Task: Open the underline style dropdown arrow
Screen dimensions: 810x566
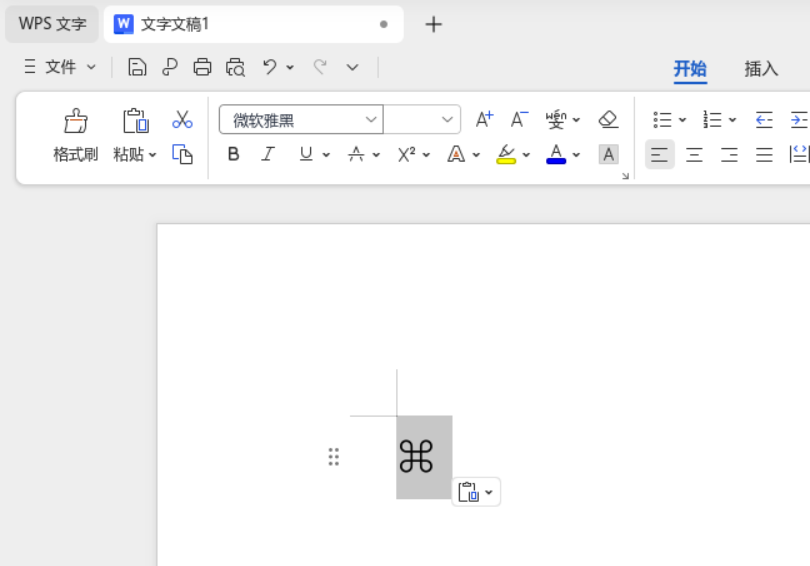Action: point(326,154)
